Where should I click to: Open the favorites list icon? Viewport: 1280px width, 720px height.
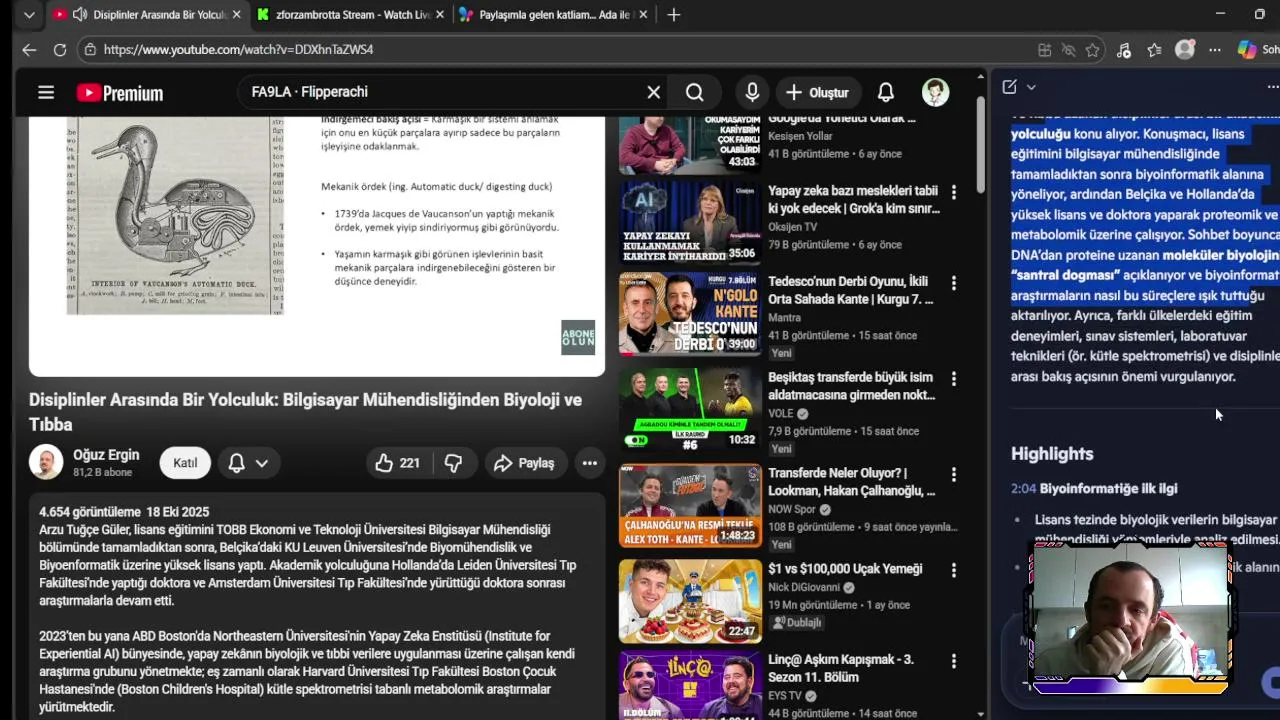point(1155,50)
